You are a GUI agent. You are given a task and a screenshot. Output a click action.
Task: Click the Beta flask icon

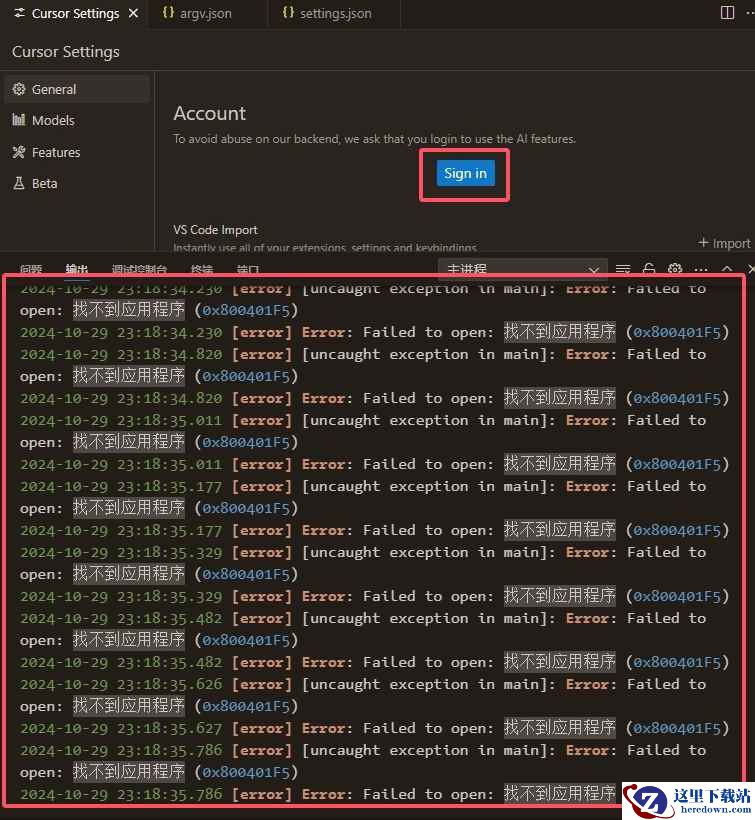pos(19,184)
